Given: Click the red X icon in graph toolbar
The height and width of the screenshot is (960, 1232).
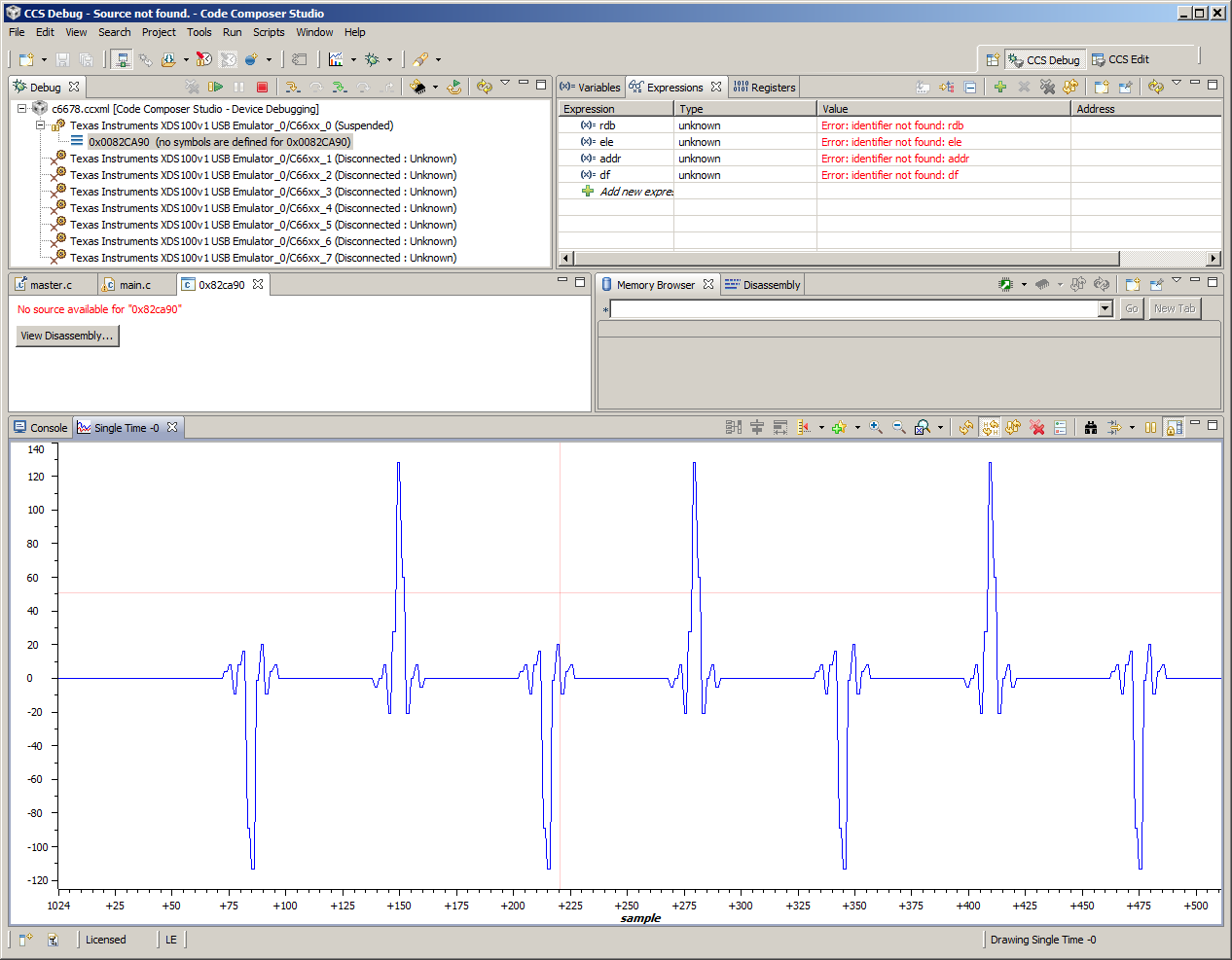Looking at the screenshot, I should (x=1037, y=428).
